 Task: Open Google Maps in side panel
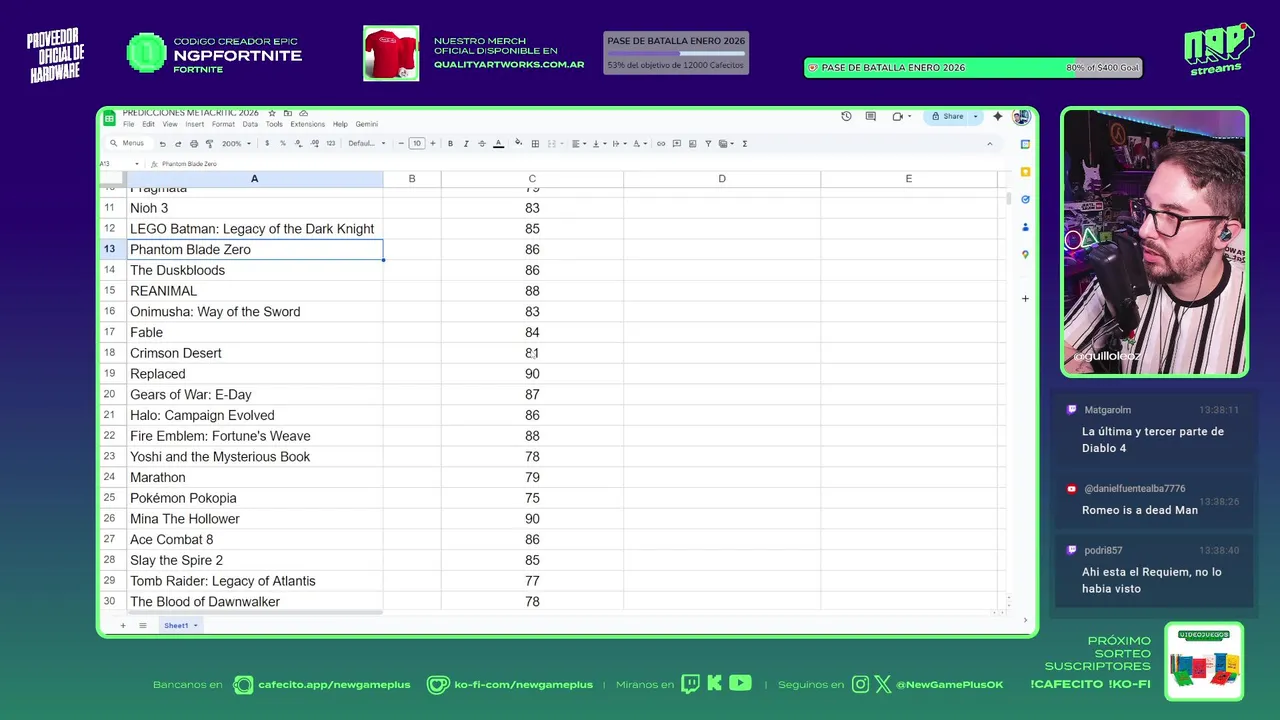pos(1025,255)
